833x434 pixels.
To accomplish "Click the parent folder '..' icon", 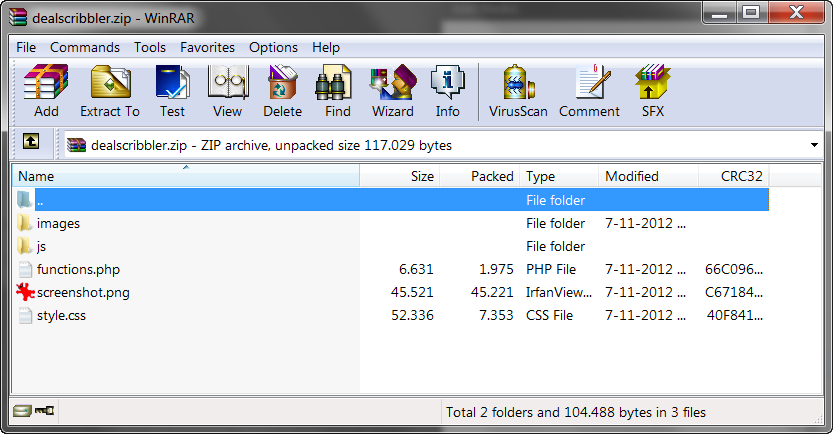I will (x=24, y=200).
